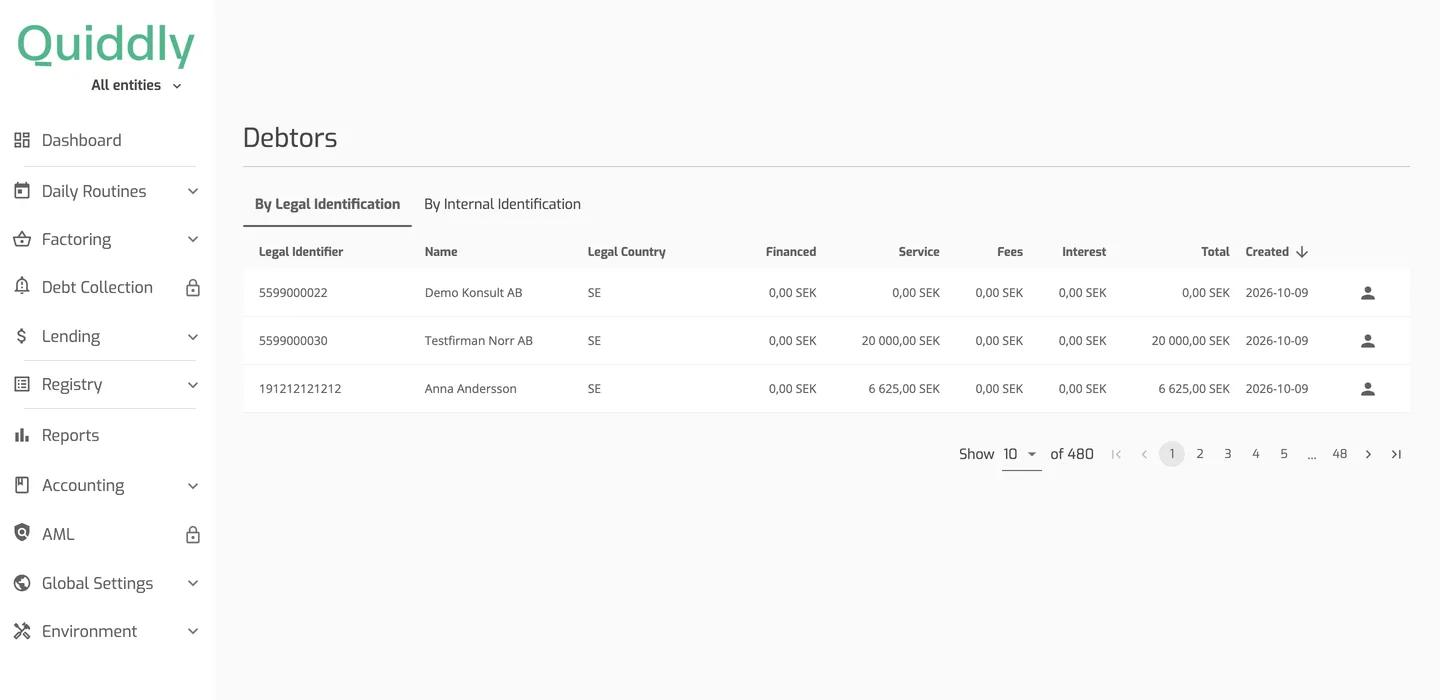Click the Created column sort arrow
1440x700 pixels.
pyautogui.click(x=1302, y=252)
